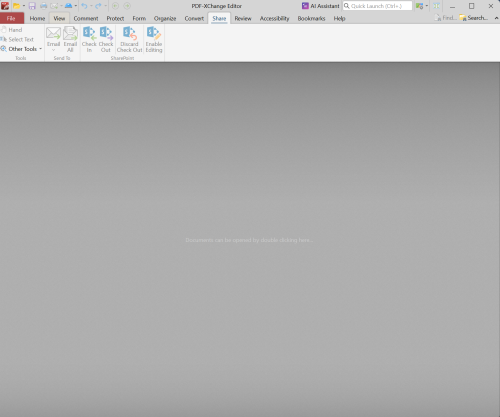Click the previous view green arrow icon
Image resolution: width=500 pixels, height=417 pixels.
tap(115, 6)
